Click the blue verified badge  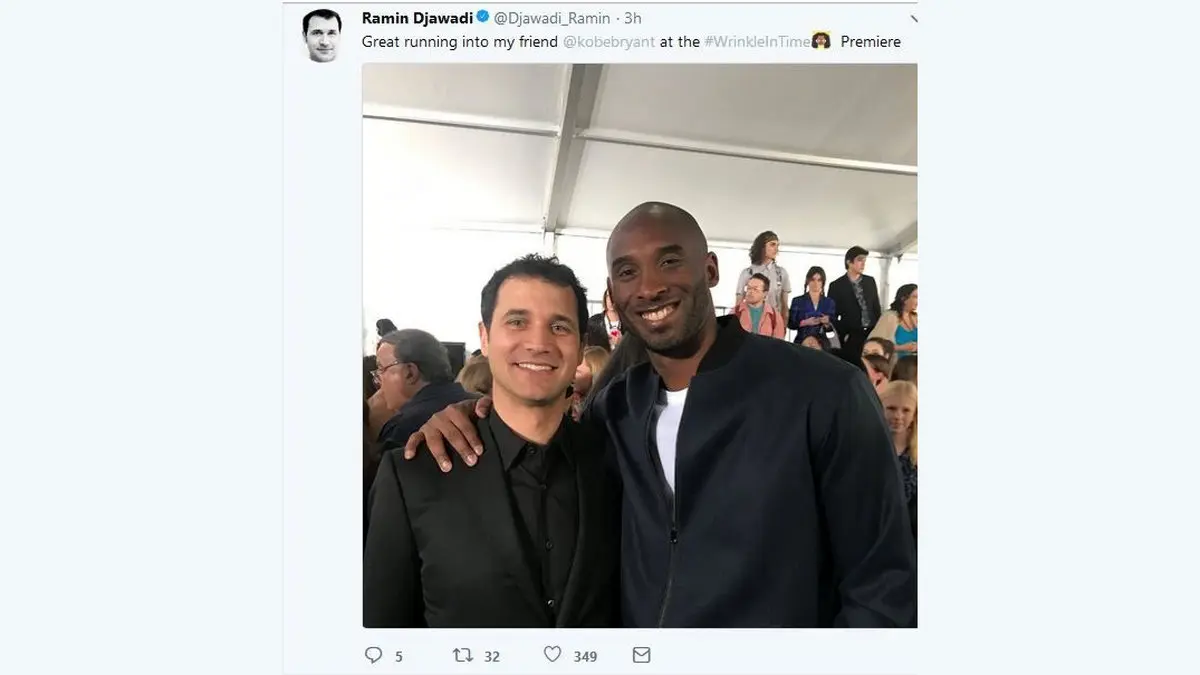[x=482, y=18]
